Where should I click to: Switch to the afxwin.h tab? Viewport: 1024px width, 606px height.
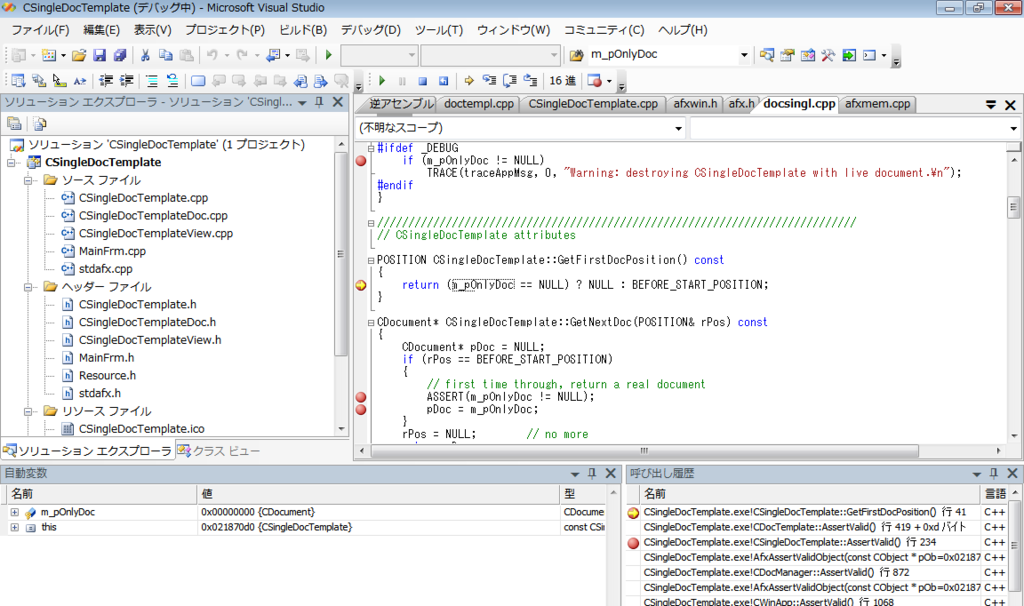coord(695,104)
